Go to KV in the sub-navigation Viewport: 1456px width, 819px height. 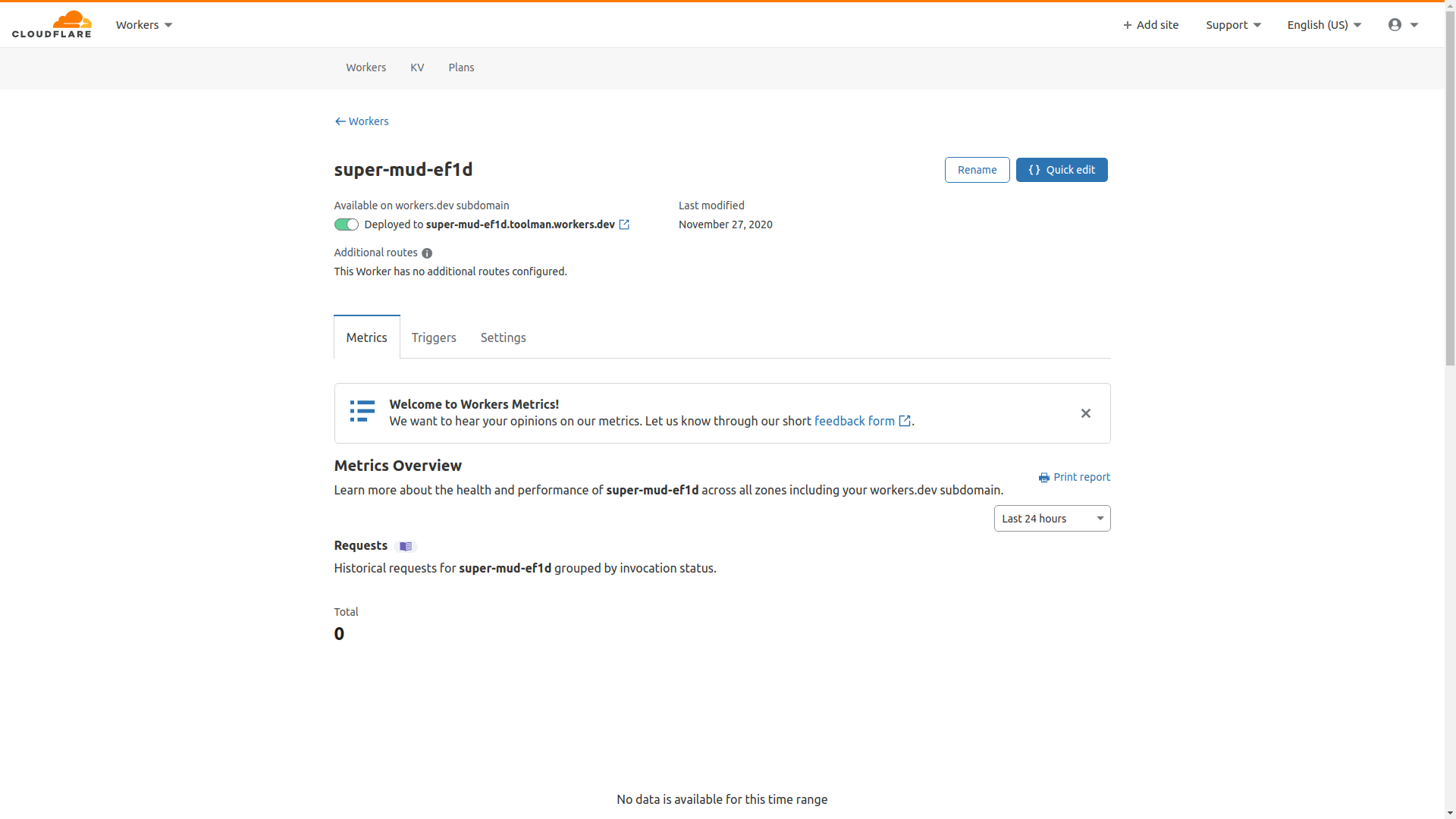pos(417,67)
